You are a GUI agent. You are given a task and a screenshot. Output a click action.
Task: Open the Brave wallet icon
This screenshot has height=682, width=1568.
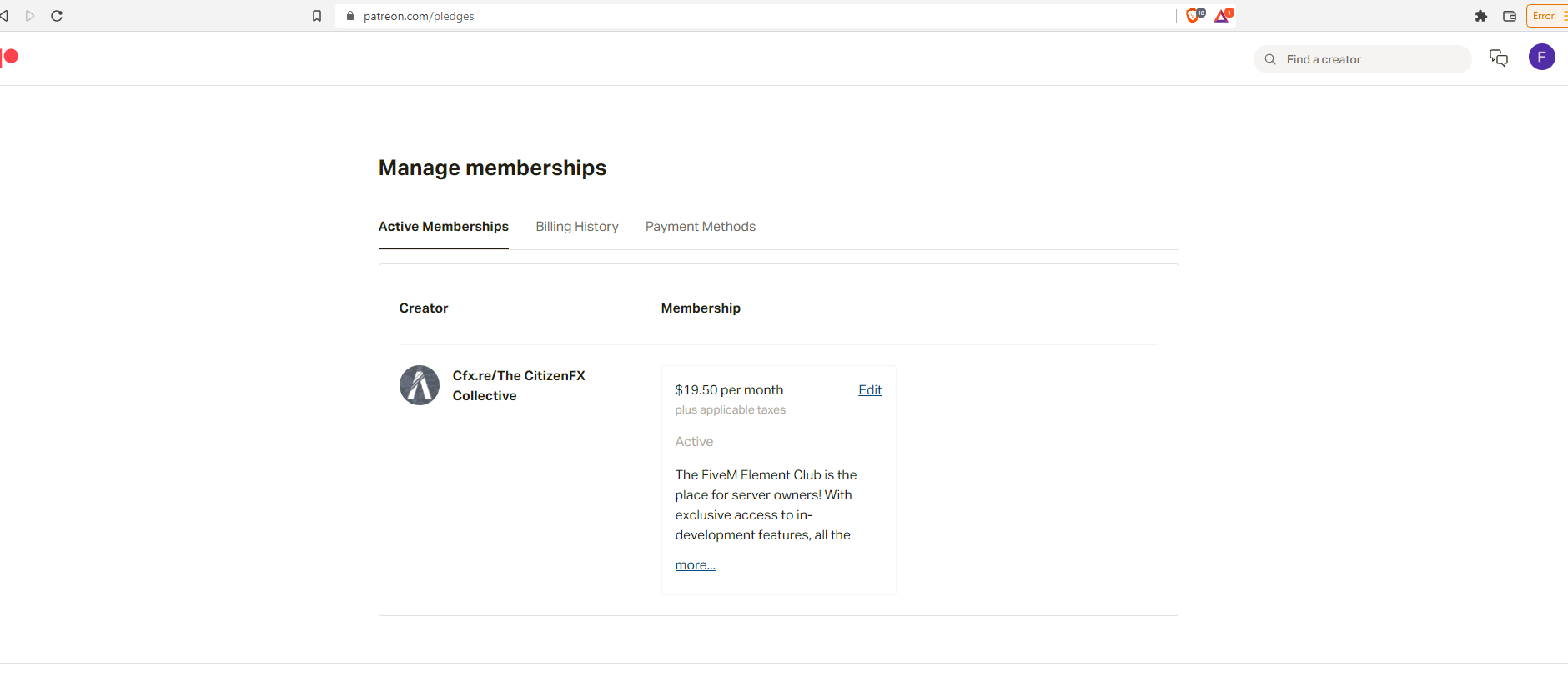[x=1510, y=16]
